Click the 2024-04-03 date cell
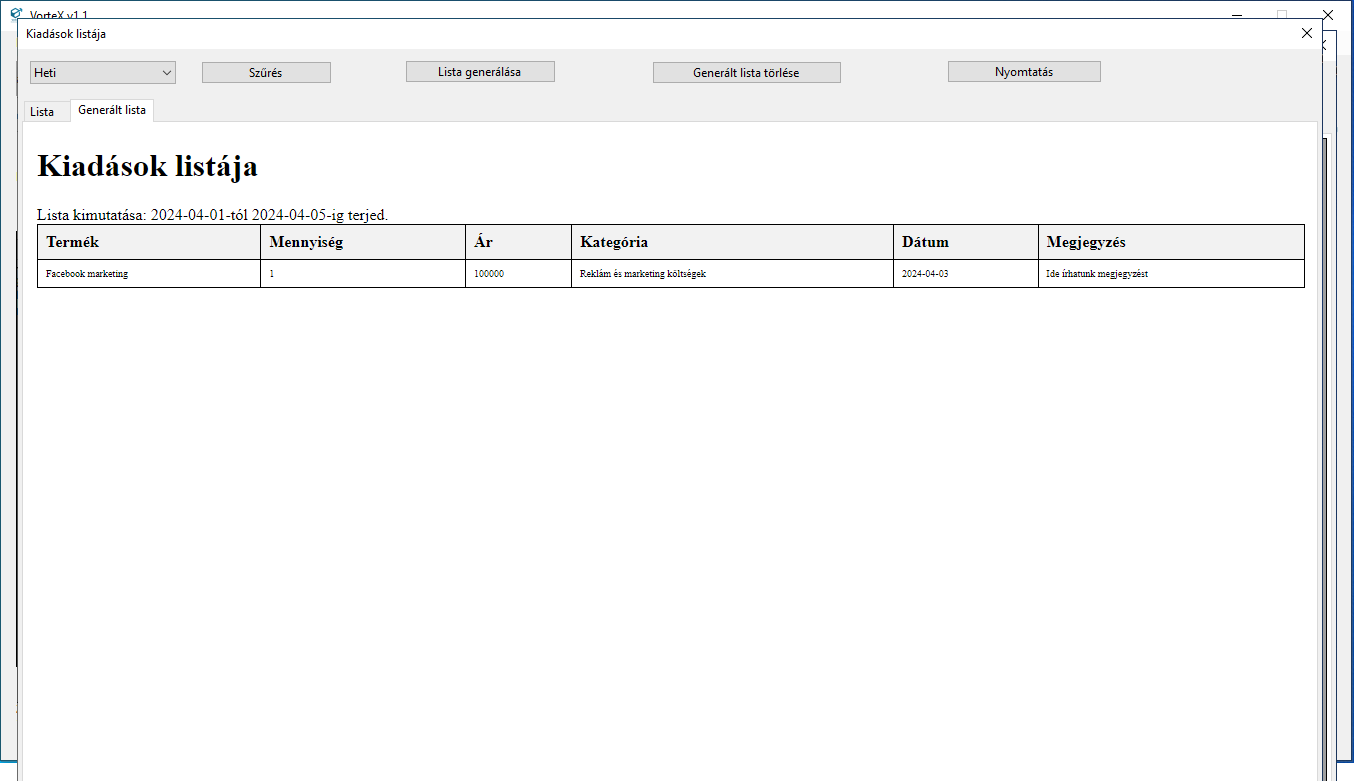Image resolution: width=1354 pixels, height=781 pixels. [x=925, y=274]
